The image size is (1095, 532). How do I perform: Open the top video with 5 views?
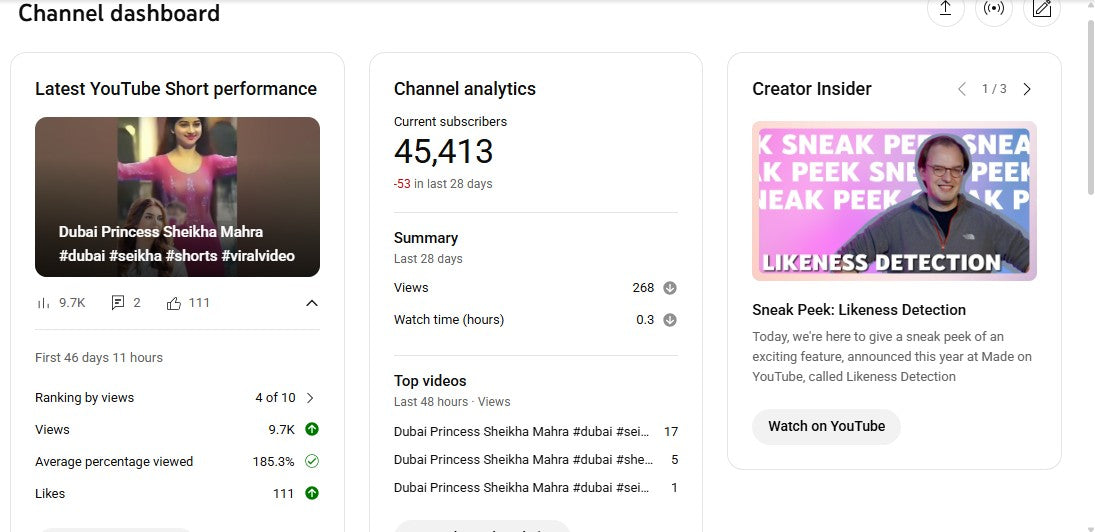[x=522, y=460]
